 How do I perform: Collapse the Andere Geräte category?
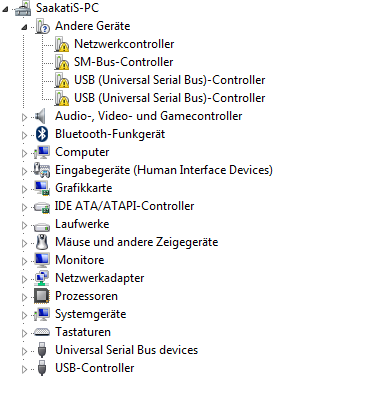[24, 27]
